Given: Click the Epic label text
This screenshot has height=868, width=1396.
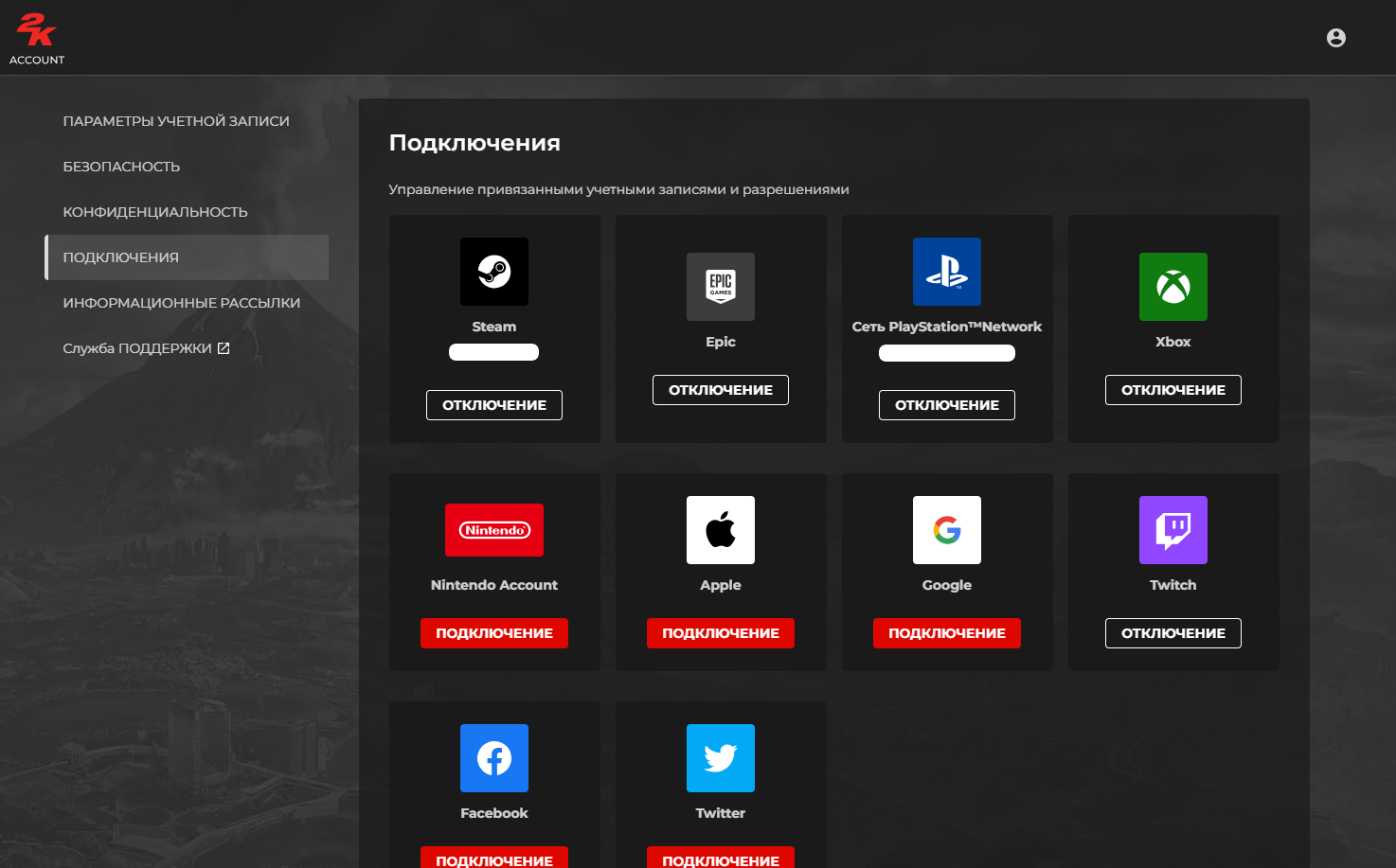Looking at the screenshot, I should point(721,342).
